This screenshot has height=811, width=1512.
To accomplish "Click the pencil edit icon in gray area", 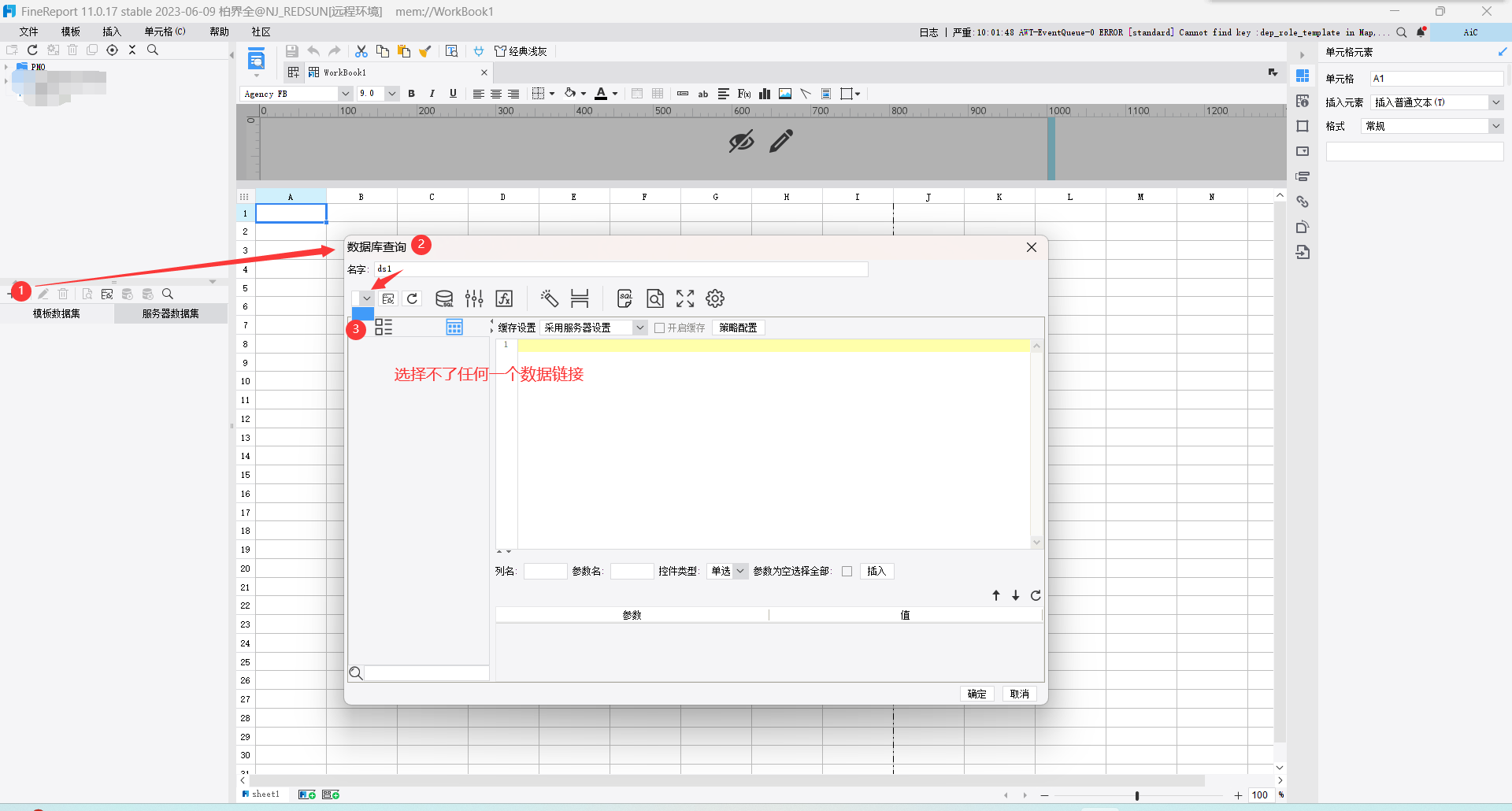I will [781, 142].
